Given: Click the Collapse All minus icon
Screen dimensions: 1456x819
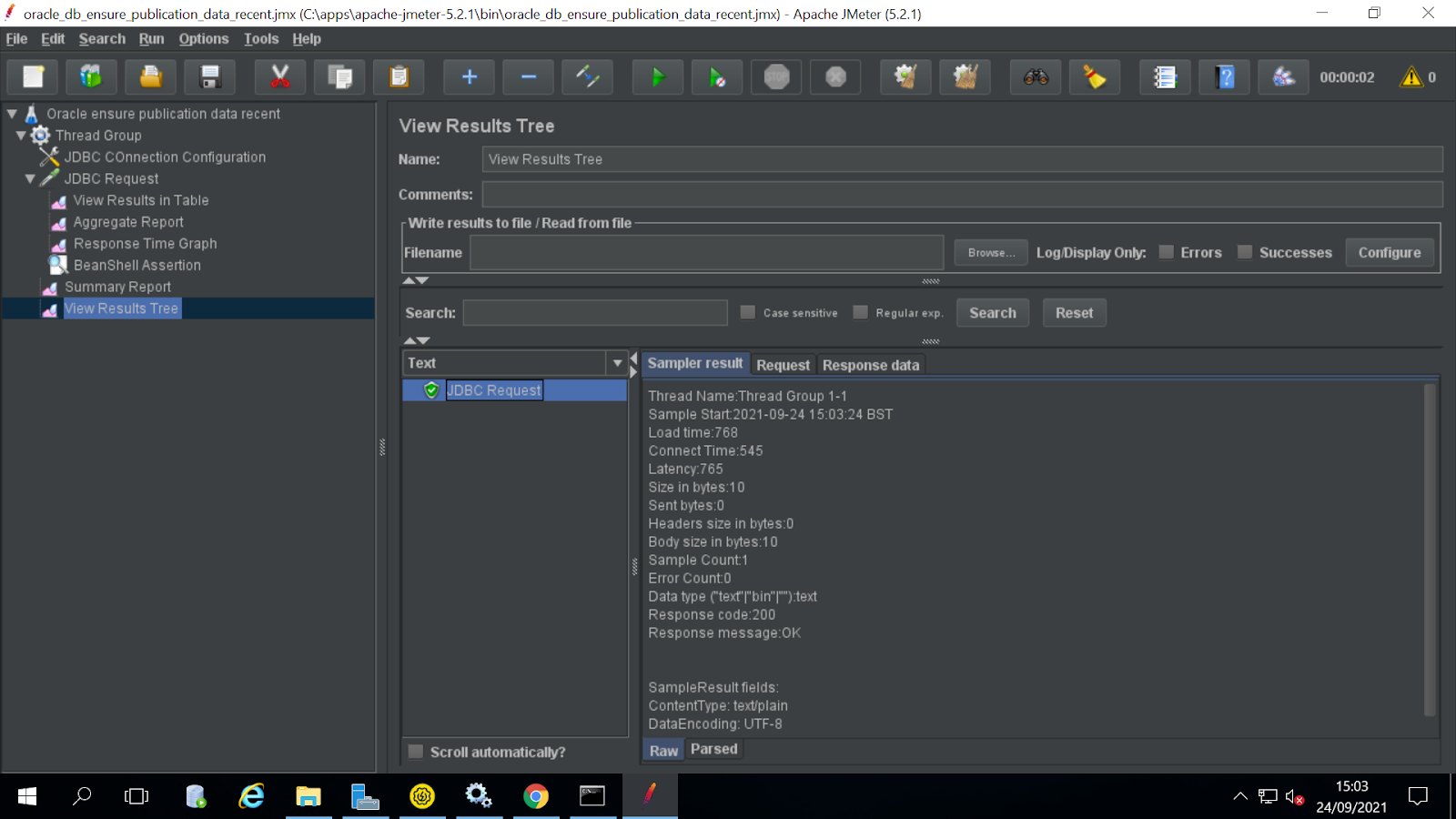Looking at the screenshot, I should (529, 77).
